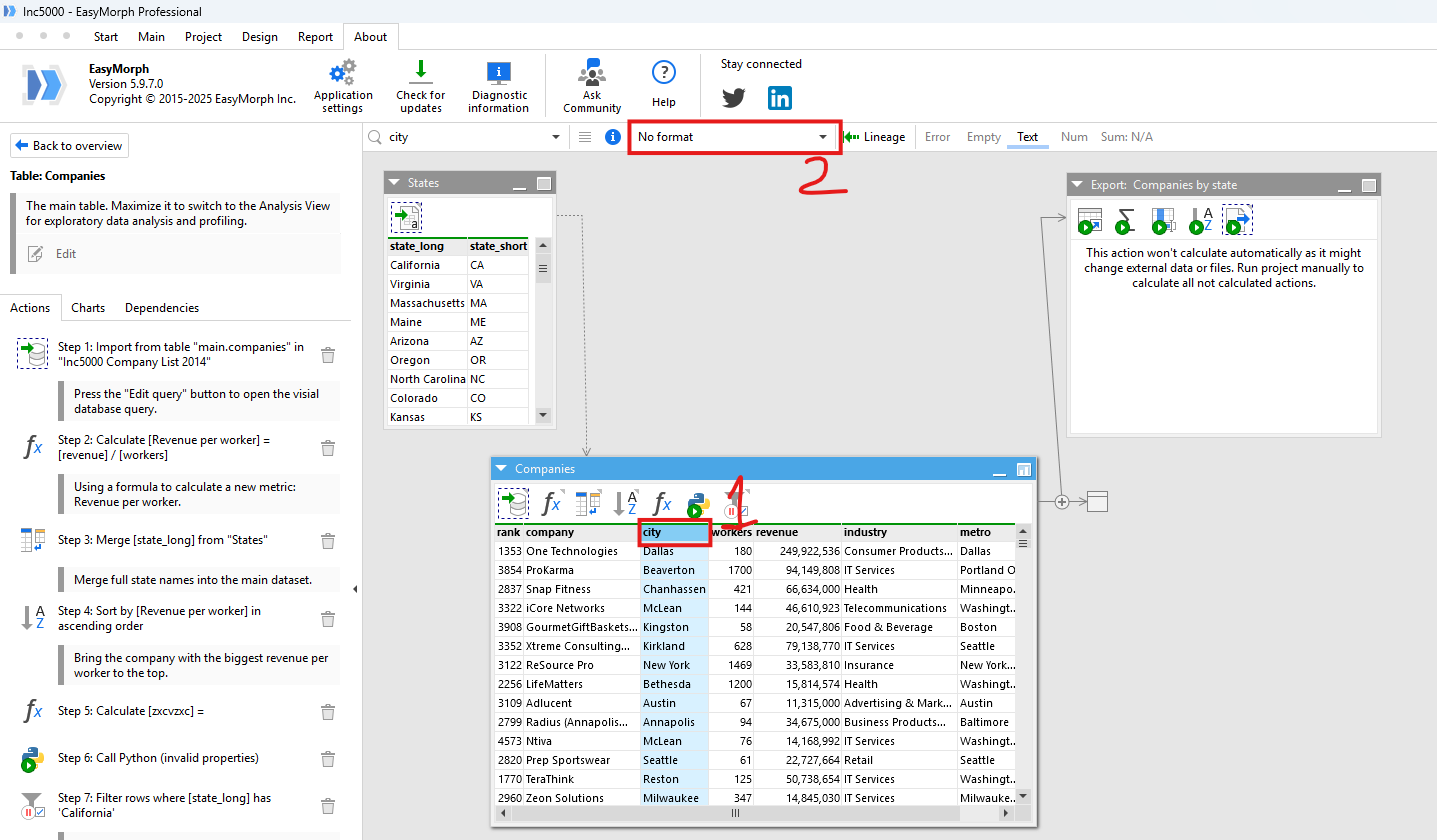The height and width of the screenshot is (840, 1437).
Task: Delete Step 3 Merge with trash icon
Action: 328,540
